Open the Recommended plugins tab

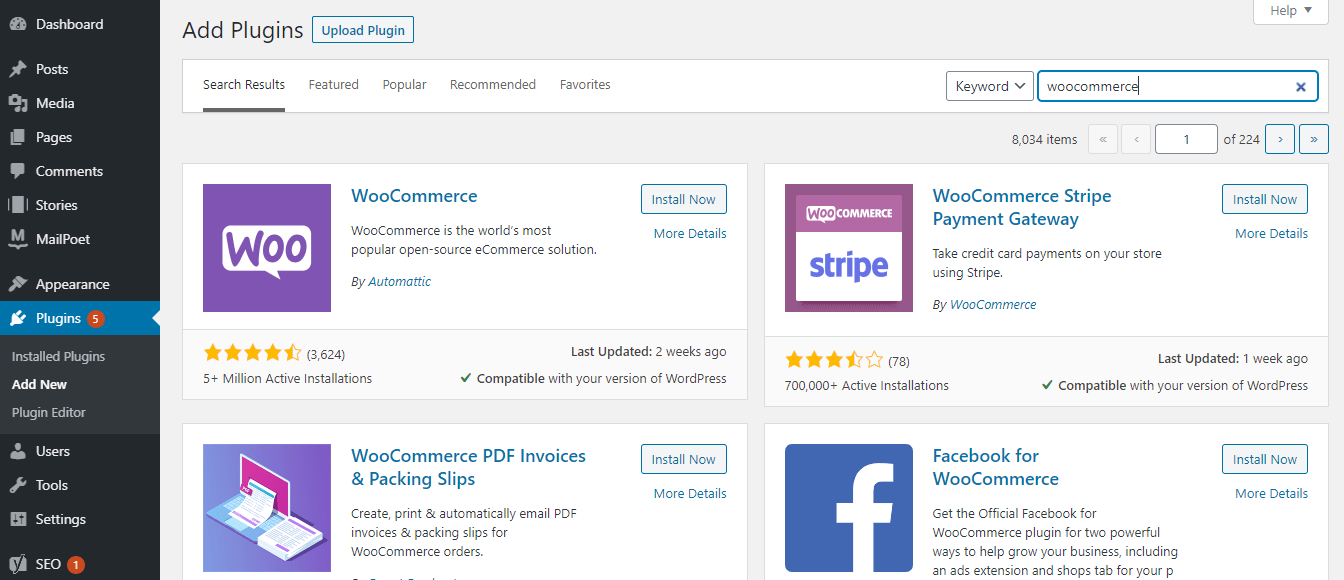pyautogui.click(x=493, y=85)
